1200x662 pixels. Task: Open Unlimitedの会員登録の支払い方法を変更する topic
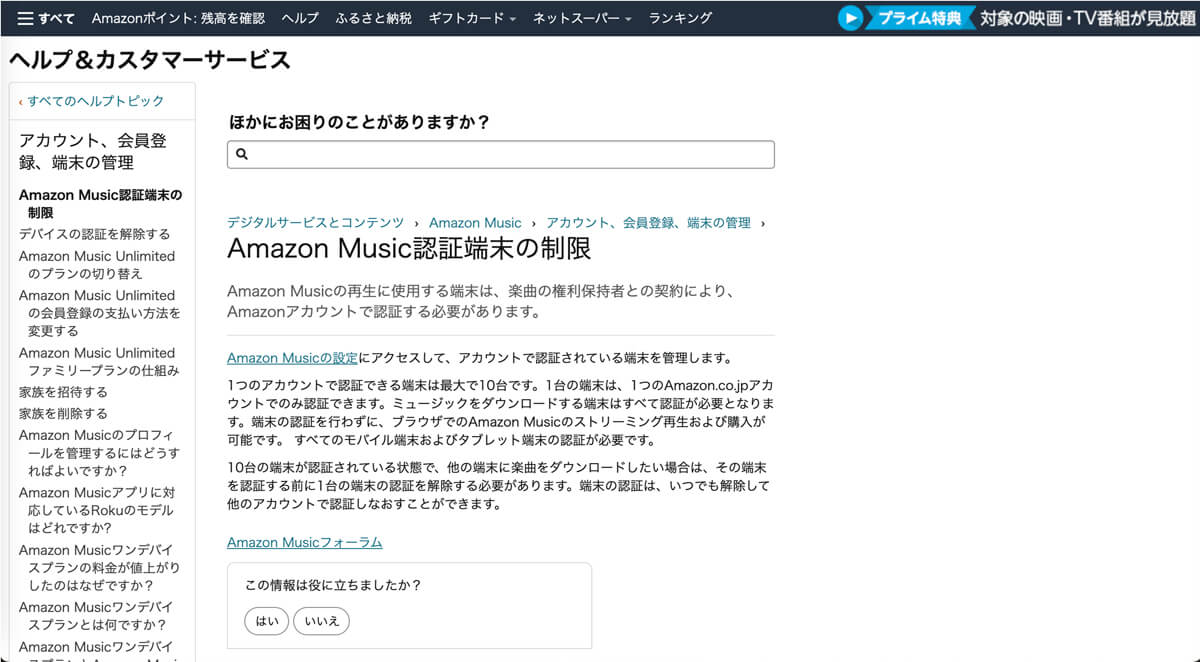99,313
